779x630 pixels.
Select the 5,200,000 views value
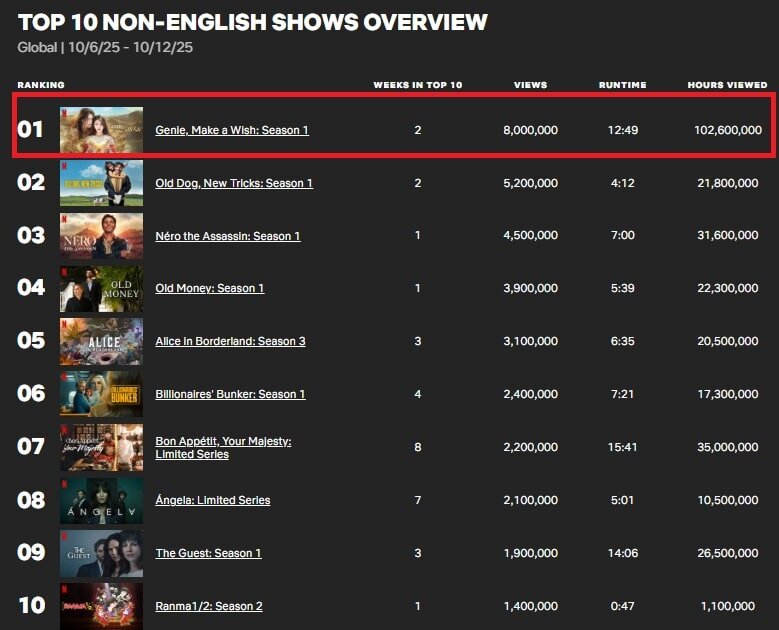[531, 183]
